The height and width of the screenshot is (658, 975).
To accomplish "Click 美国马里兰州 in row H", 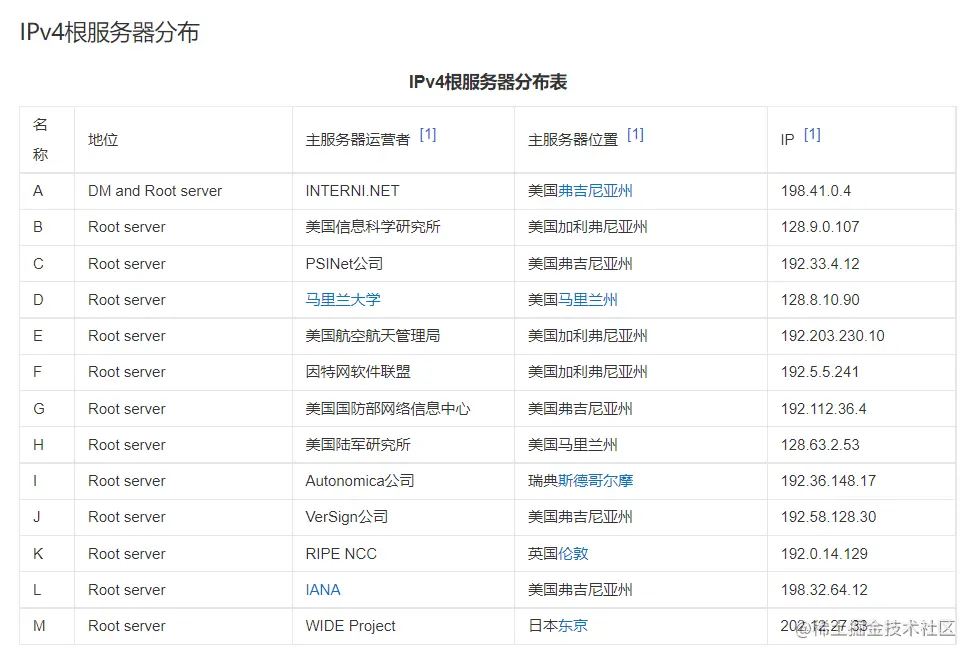I will click(x=573, y=445).
